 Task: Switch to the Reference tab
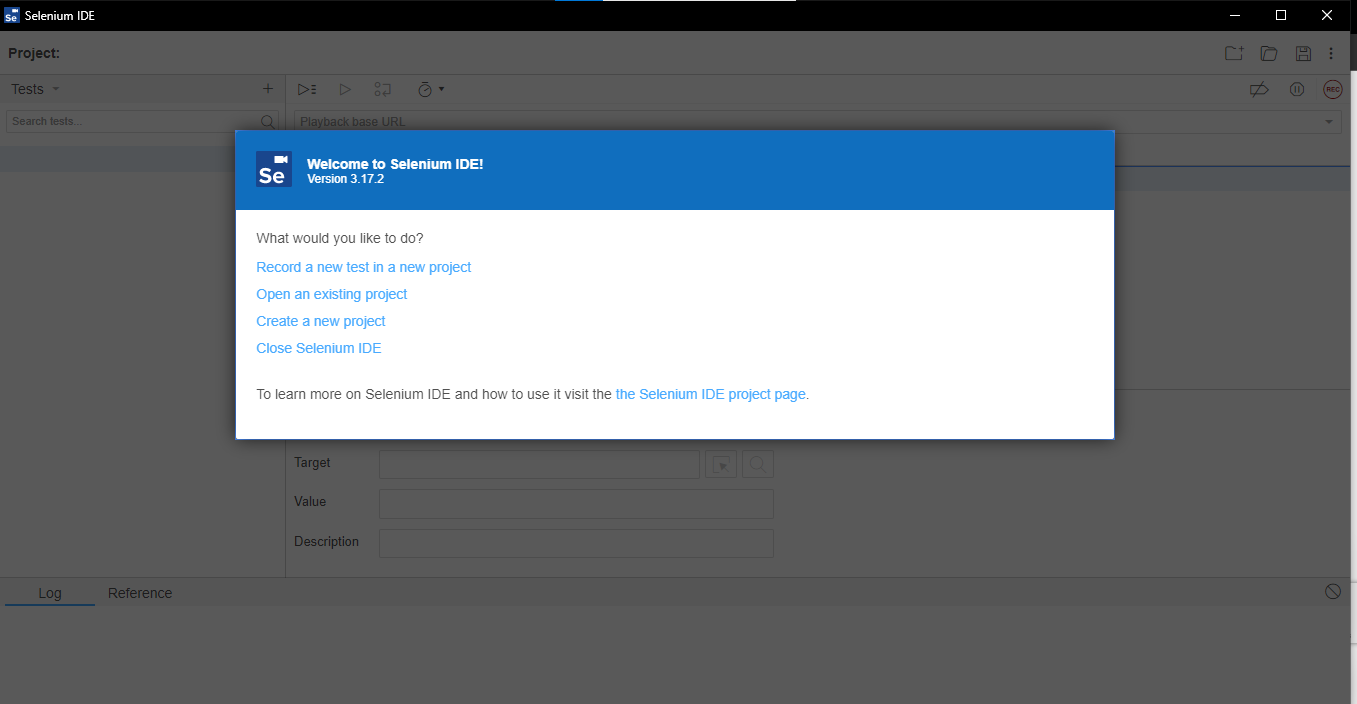coord(140,593)
